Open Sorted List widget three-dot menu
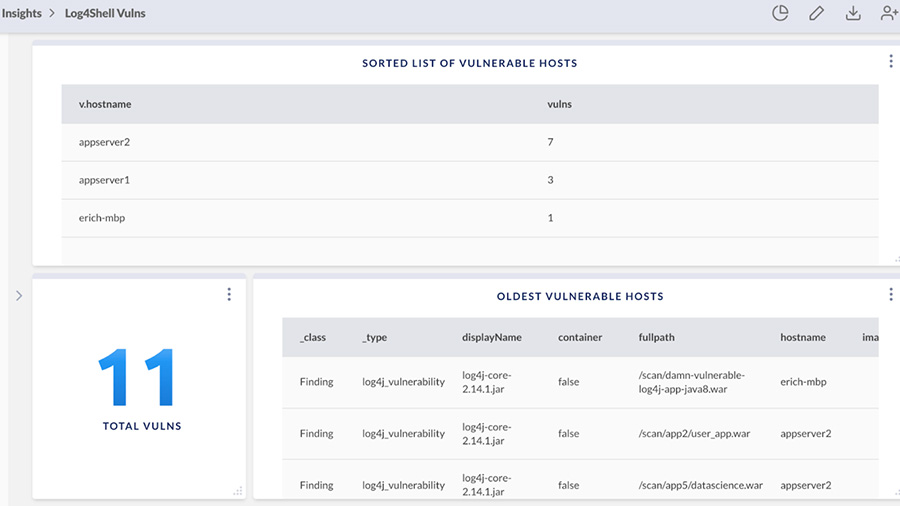Image resolution: width=900 pixels, height=506 pixels. pyautogui.click(x=891, y=61)
